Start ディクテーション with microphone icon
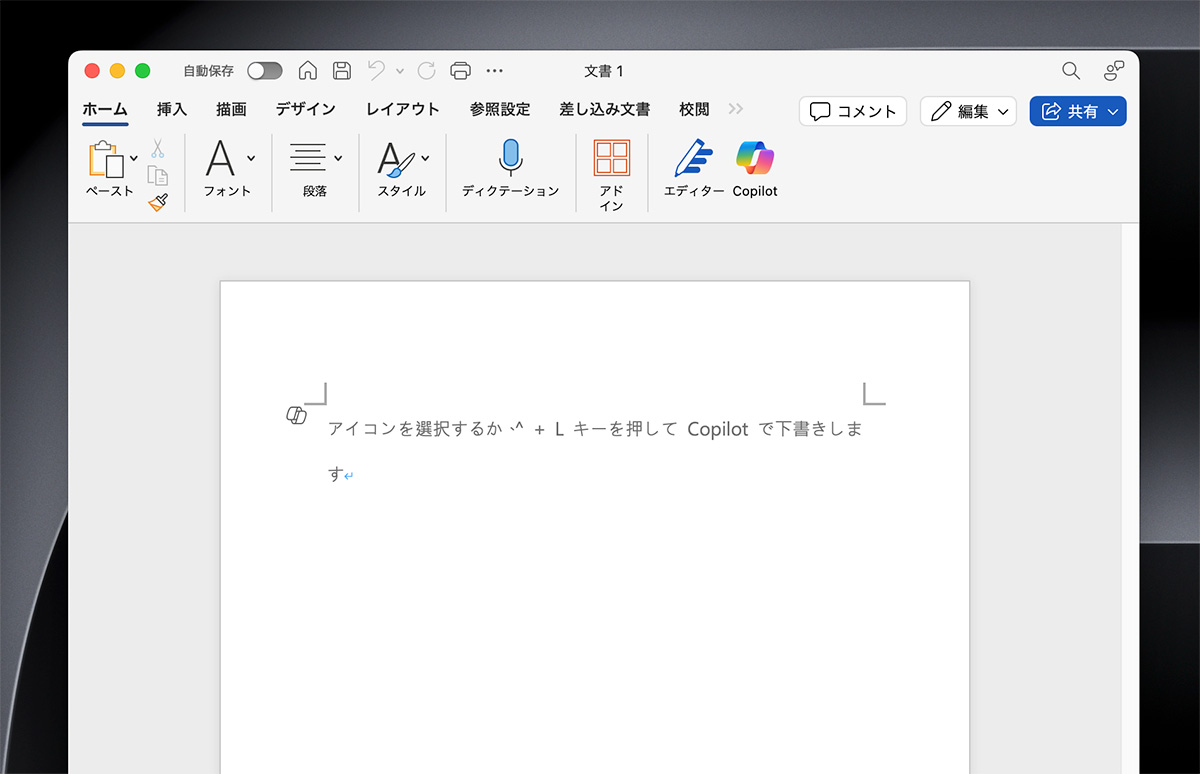This screenshot has width=1200, height=774. pyautogui.click(x=510, y=159)
